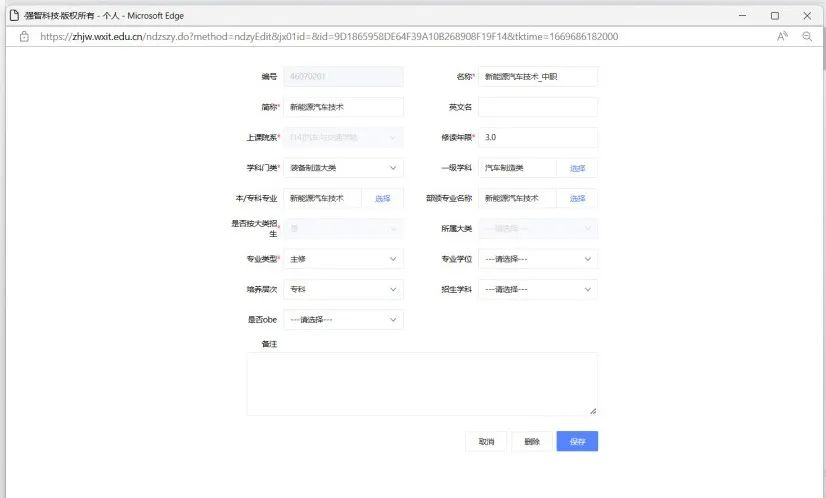The image size is (826, 498).
Task: Click 选择 link next to 本/专科专业
Action: (x=382, y=198)
